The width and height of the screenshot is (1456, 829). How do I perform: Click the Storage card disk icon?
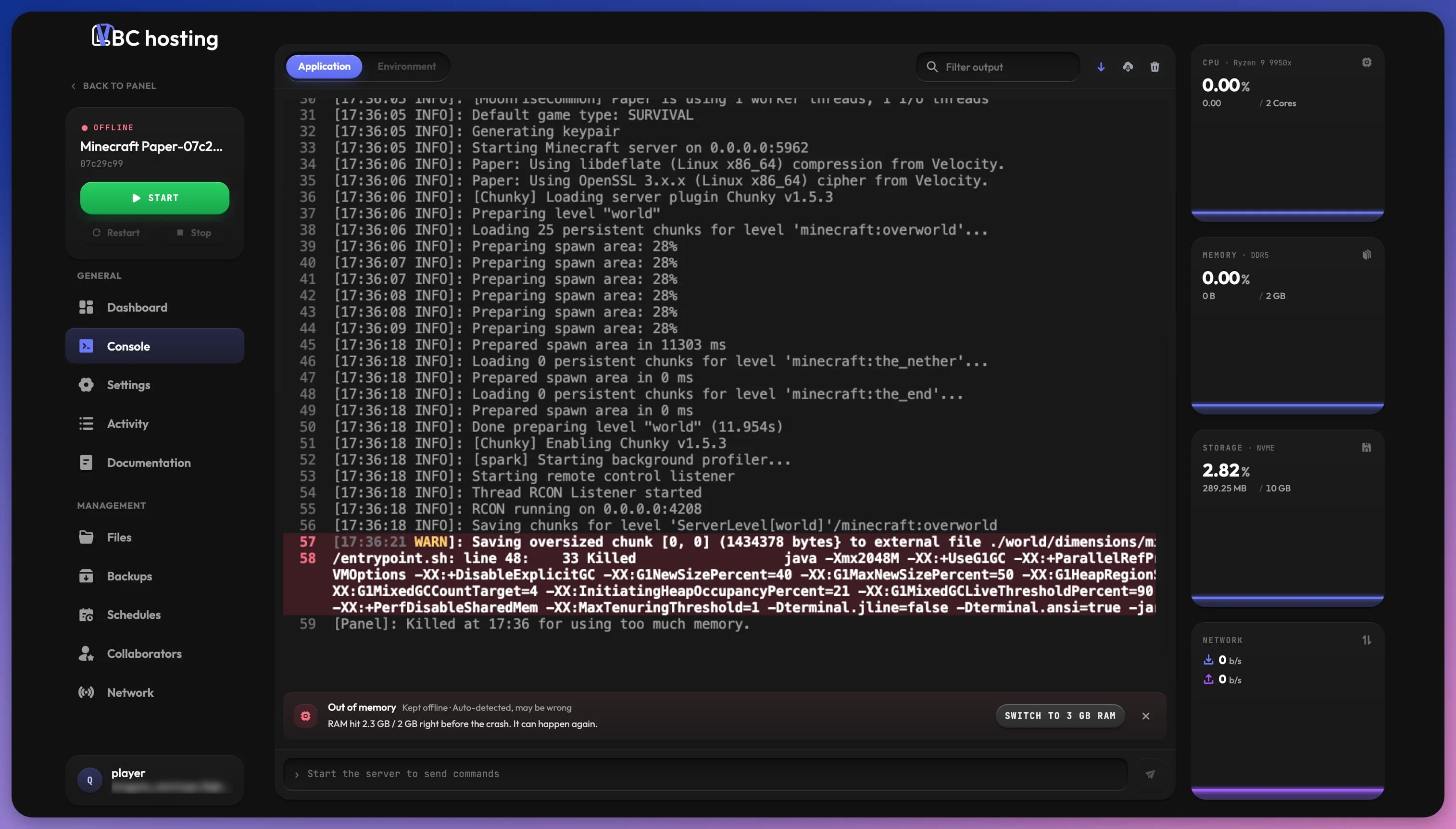(x=1366, y=448)
